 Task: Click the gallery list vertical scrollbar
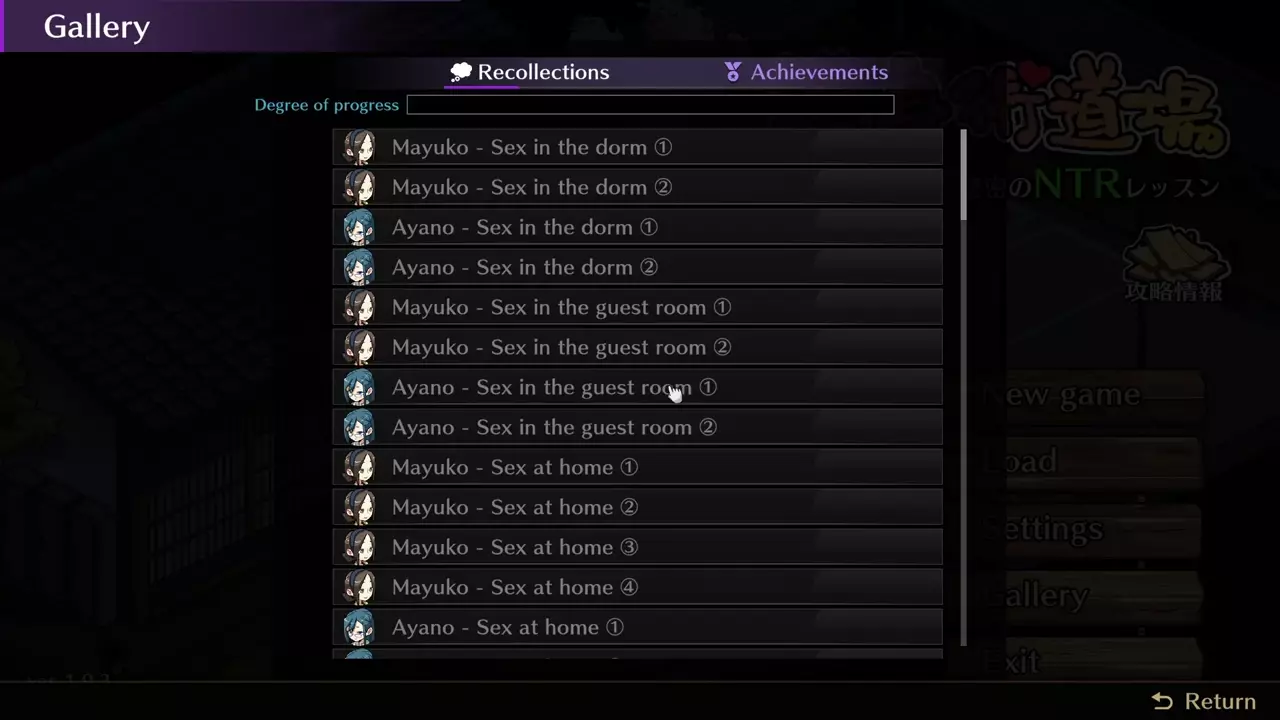[963, 387]
